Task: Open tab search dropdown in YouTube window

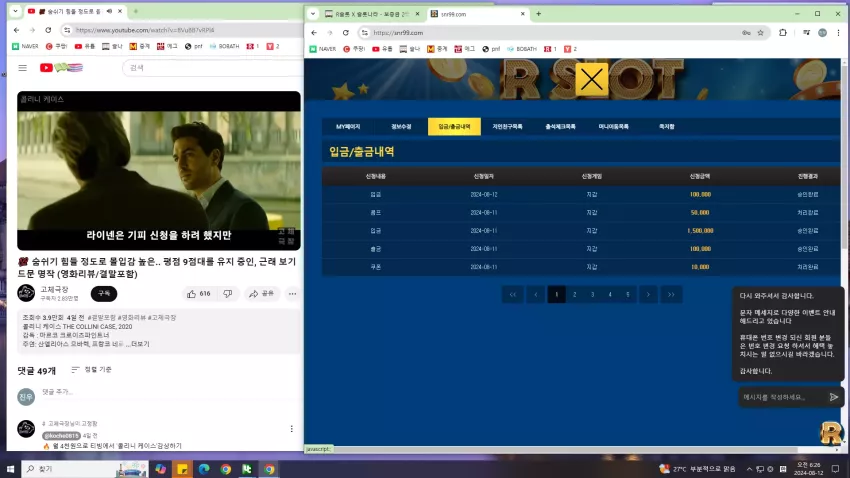Action: (x=15, y=11)
